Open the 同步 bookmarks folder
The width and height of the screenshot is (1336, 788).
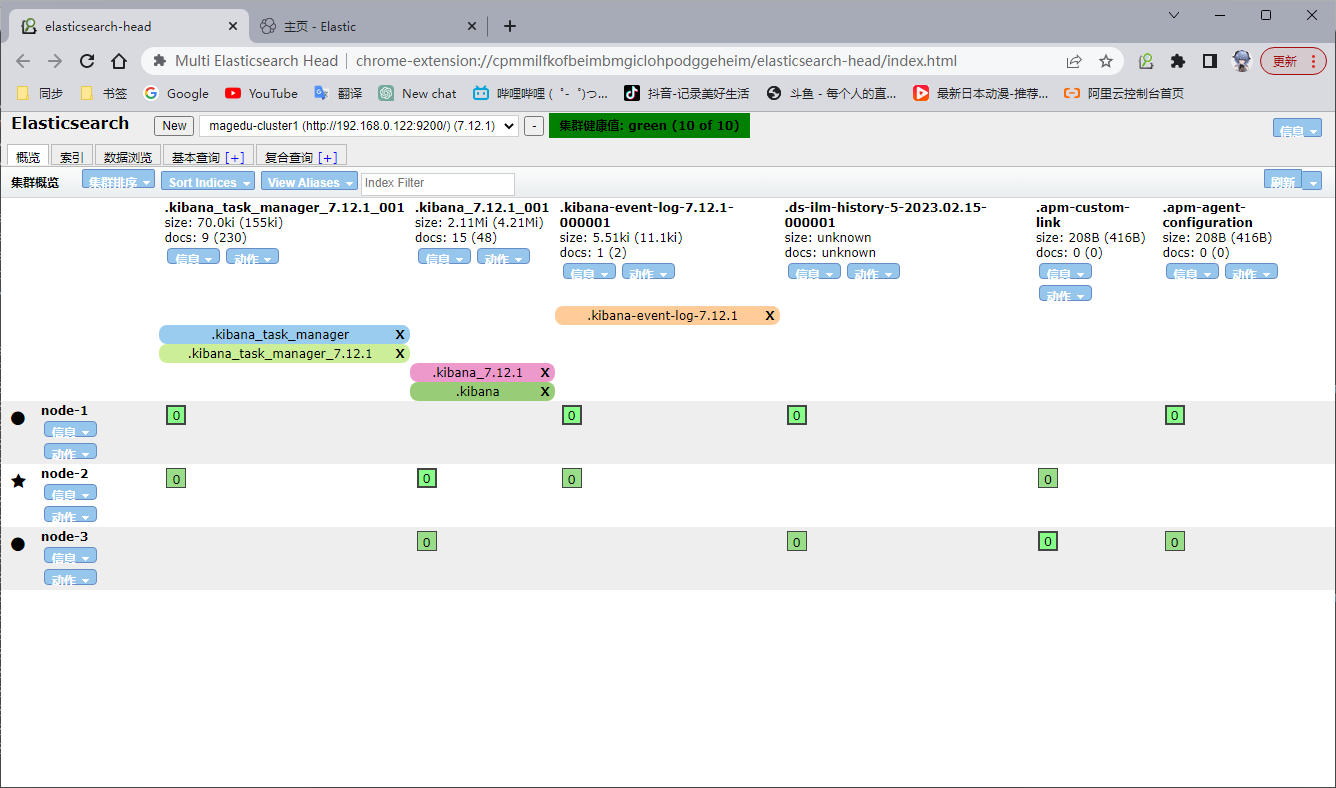coord(40,93)
